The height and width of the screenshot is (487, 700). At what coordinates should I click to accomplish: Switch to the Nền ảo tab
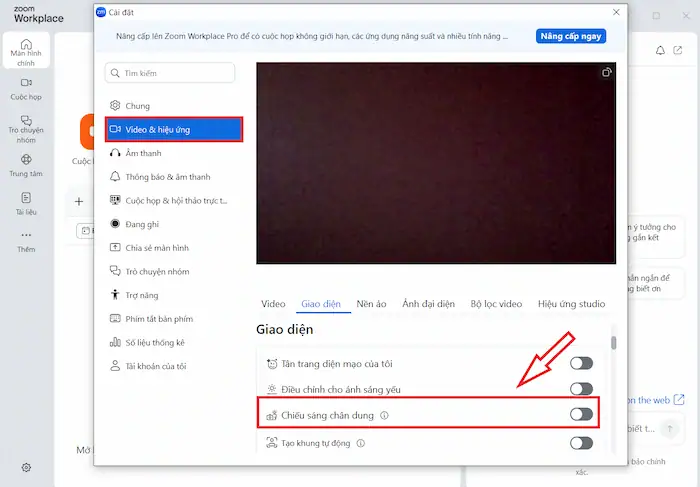tap(371, 303)
